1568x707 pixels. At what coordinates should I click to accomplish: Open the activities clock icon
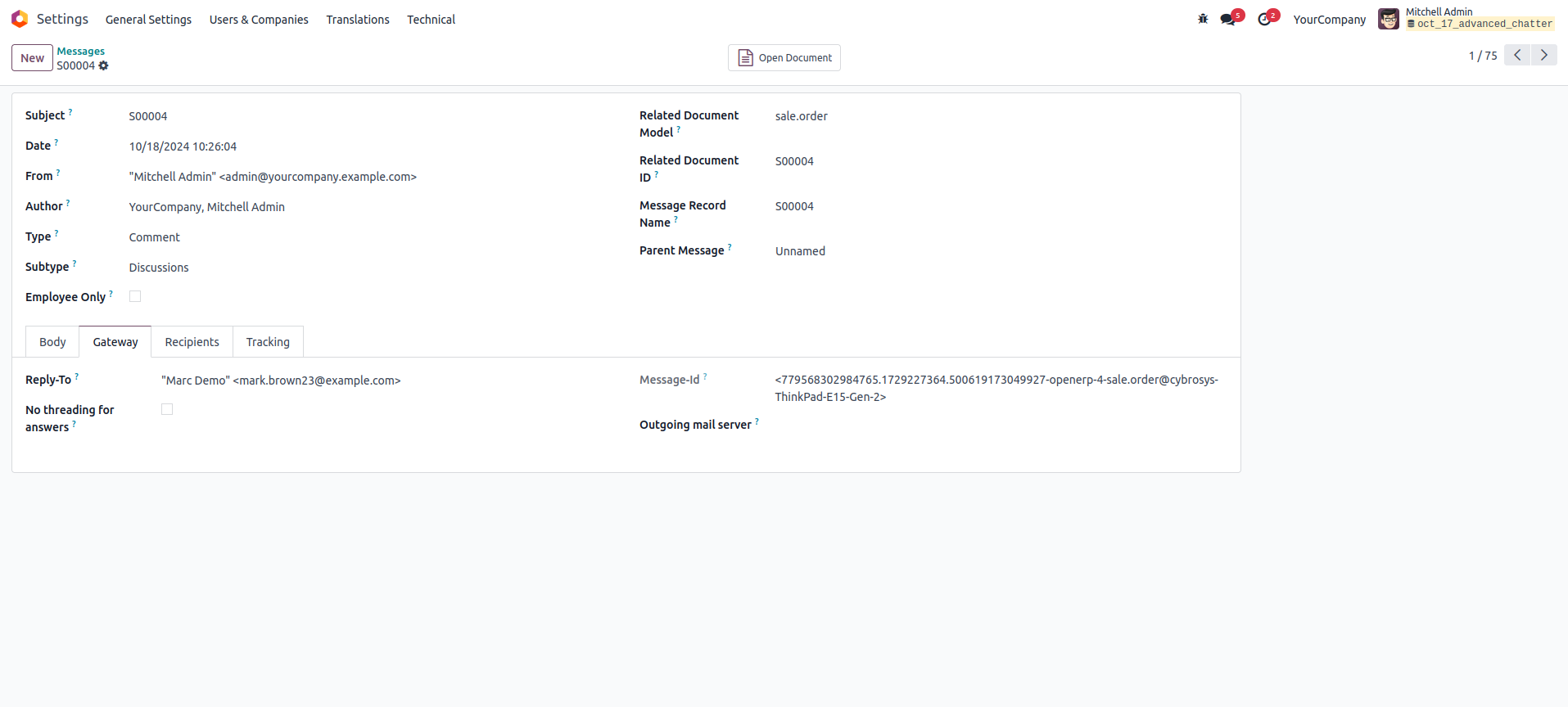tap(1264, 20)
